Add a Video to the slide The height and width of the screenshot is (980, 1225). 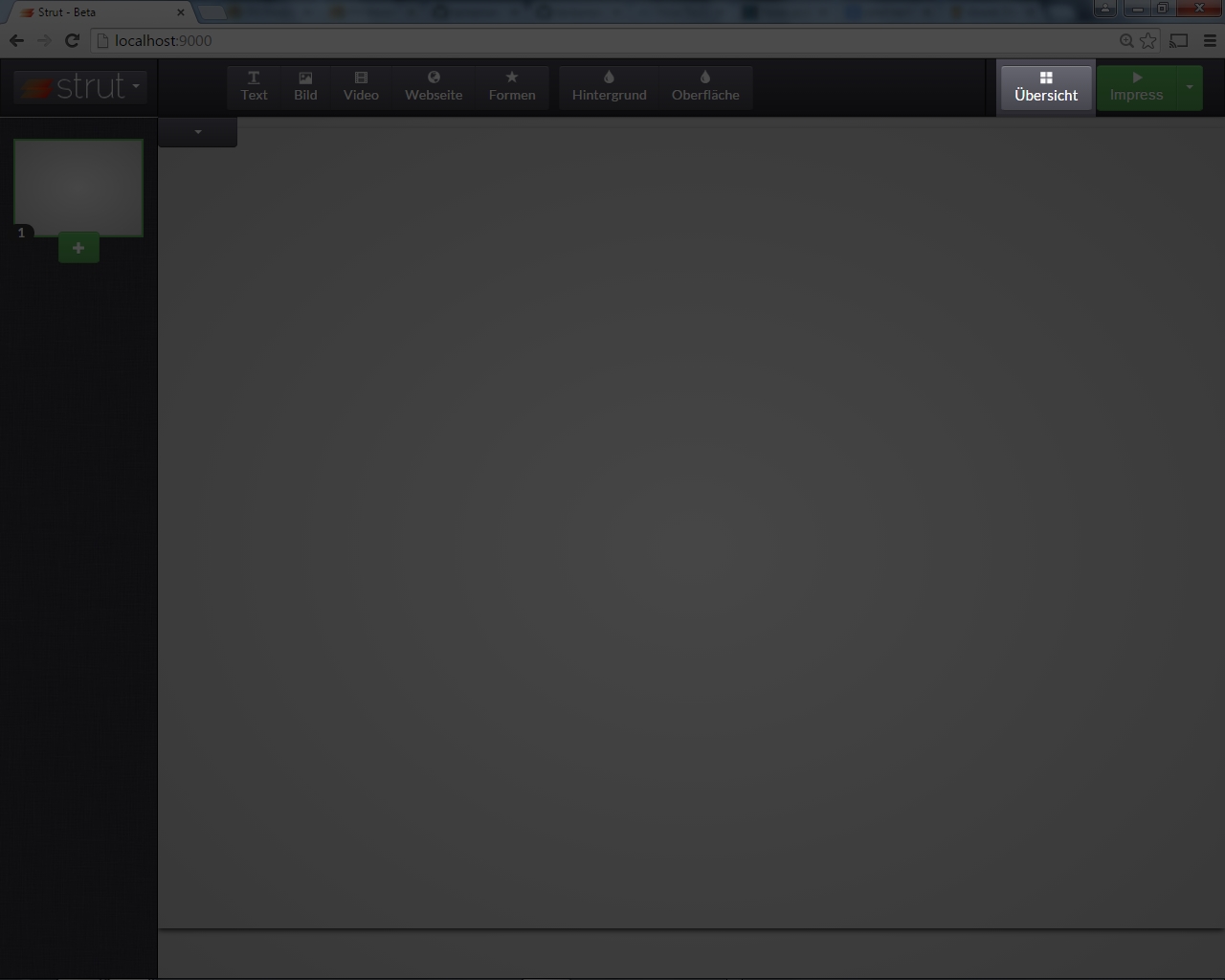[x=361, y=86]
